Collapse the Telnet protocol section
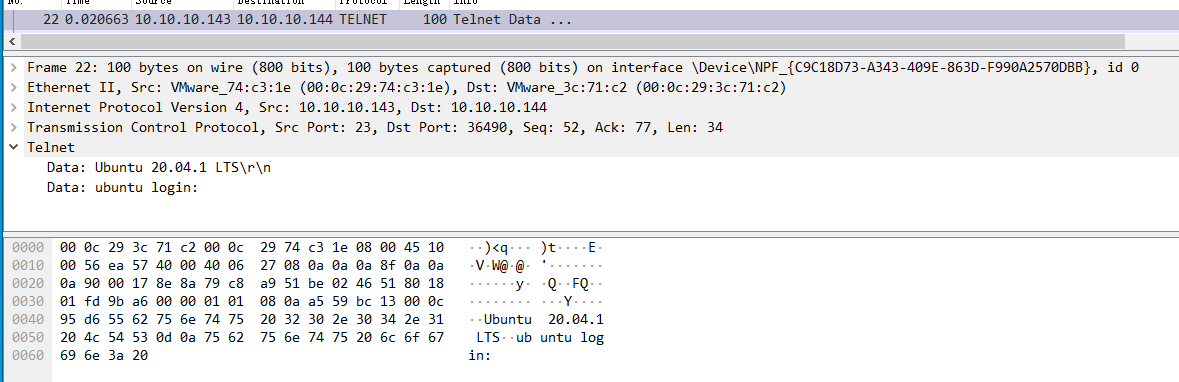The image size is (1179, 382). coord(14,147)
